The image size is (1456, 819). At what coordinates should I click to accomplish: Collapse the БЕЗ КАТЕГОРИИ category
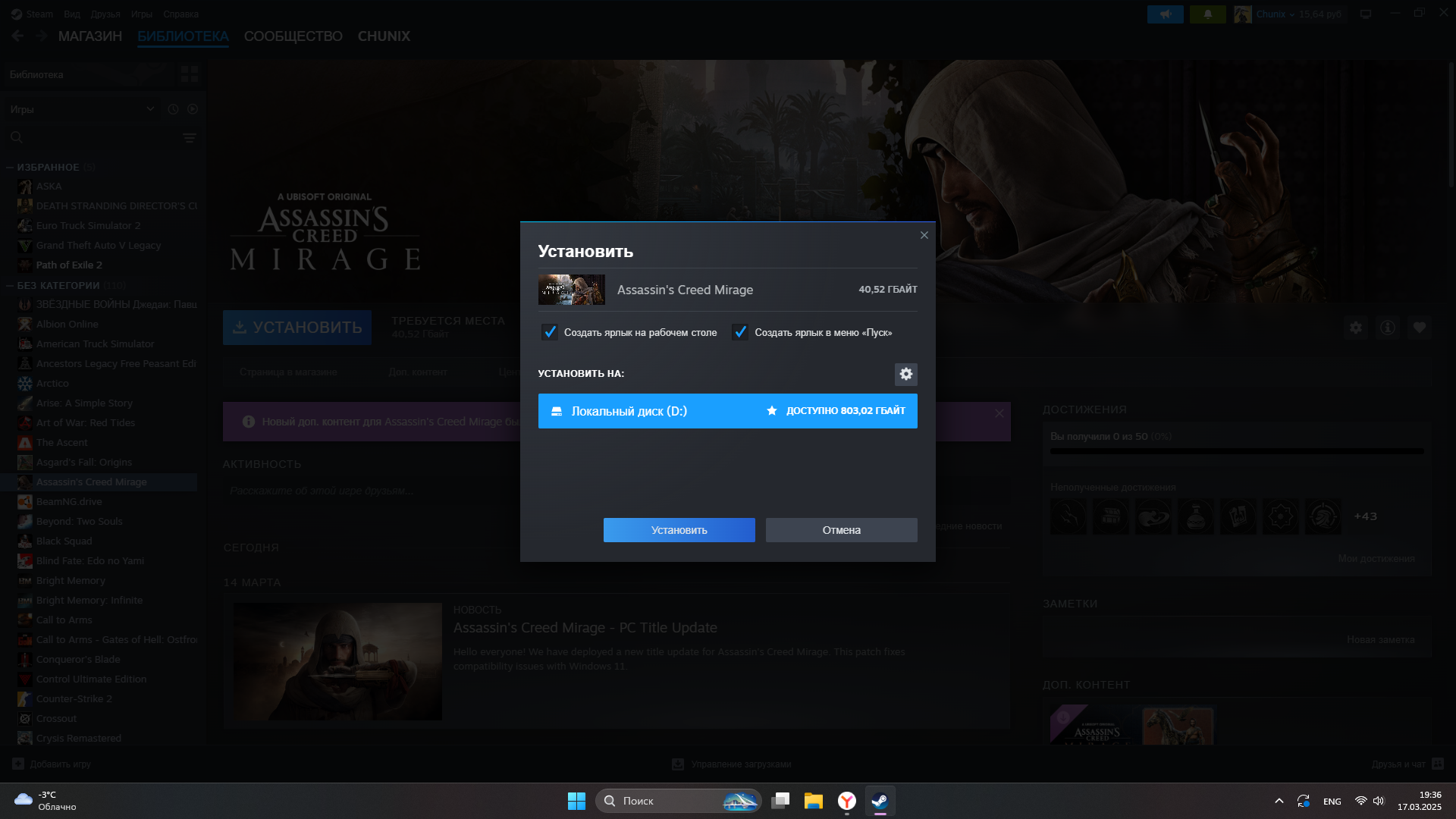pos(11,285)
